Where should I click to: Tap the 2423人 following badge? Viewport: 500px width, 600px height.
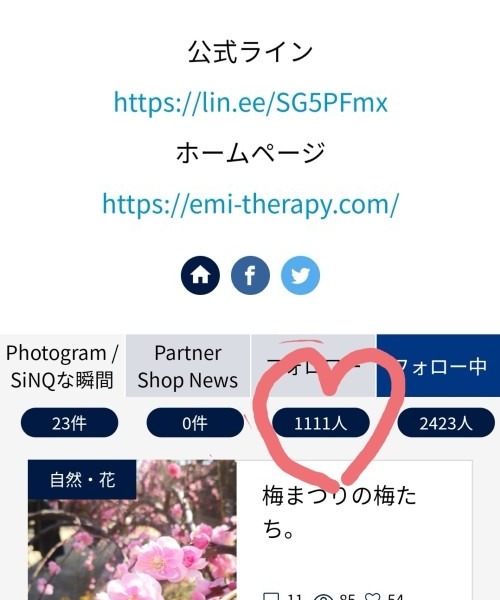[446, 423]
